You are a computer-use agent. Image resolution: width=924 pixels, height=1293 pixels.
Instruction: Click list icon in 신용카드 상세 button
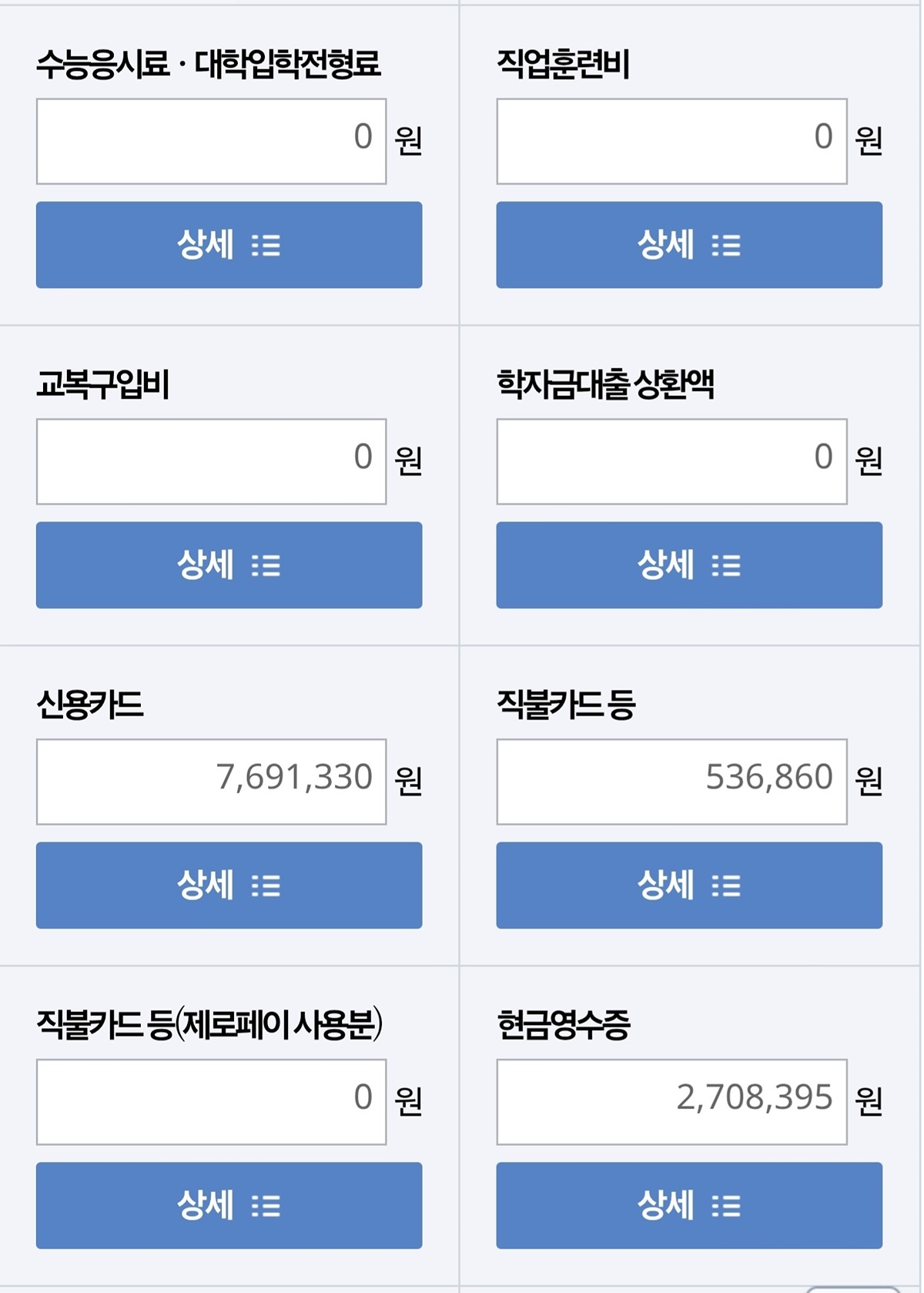point(266,886)
